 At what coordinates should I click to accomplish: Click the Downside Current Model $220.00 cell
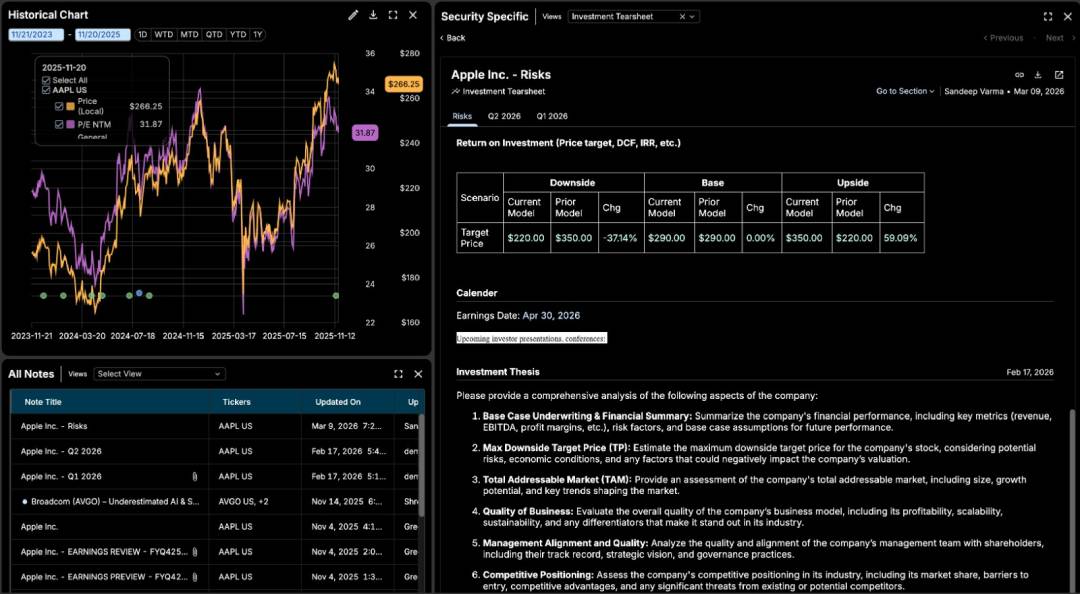point(526,238)
